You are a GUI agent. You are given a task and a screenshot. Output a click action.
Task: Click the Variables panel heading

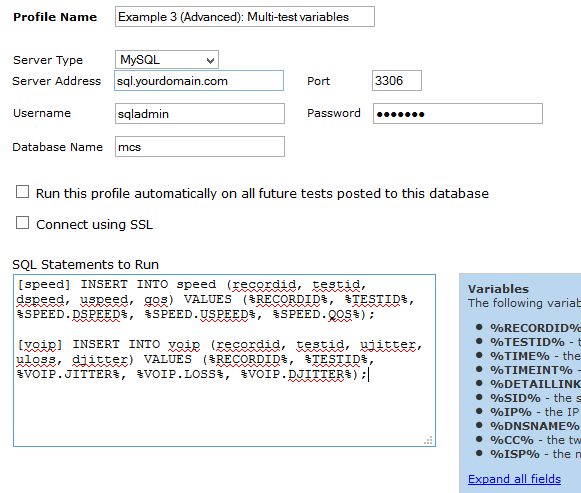(x=498, y=289)
